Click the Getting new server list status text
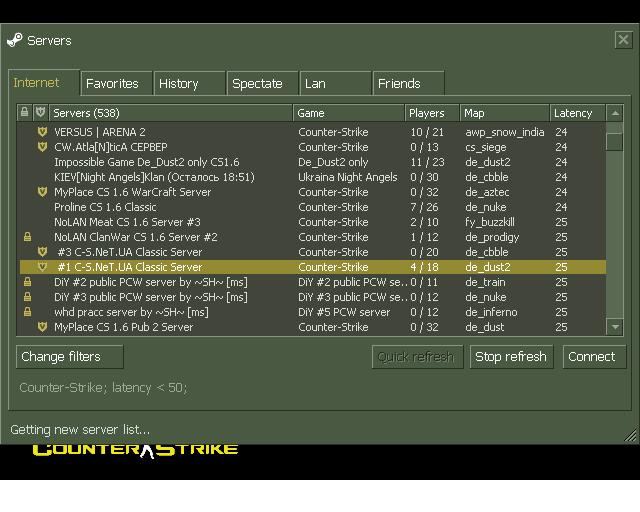640x512 pixels. [80, 430]
